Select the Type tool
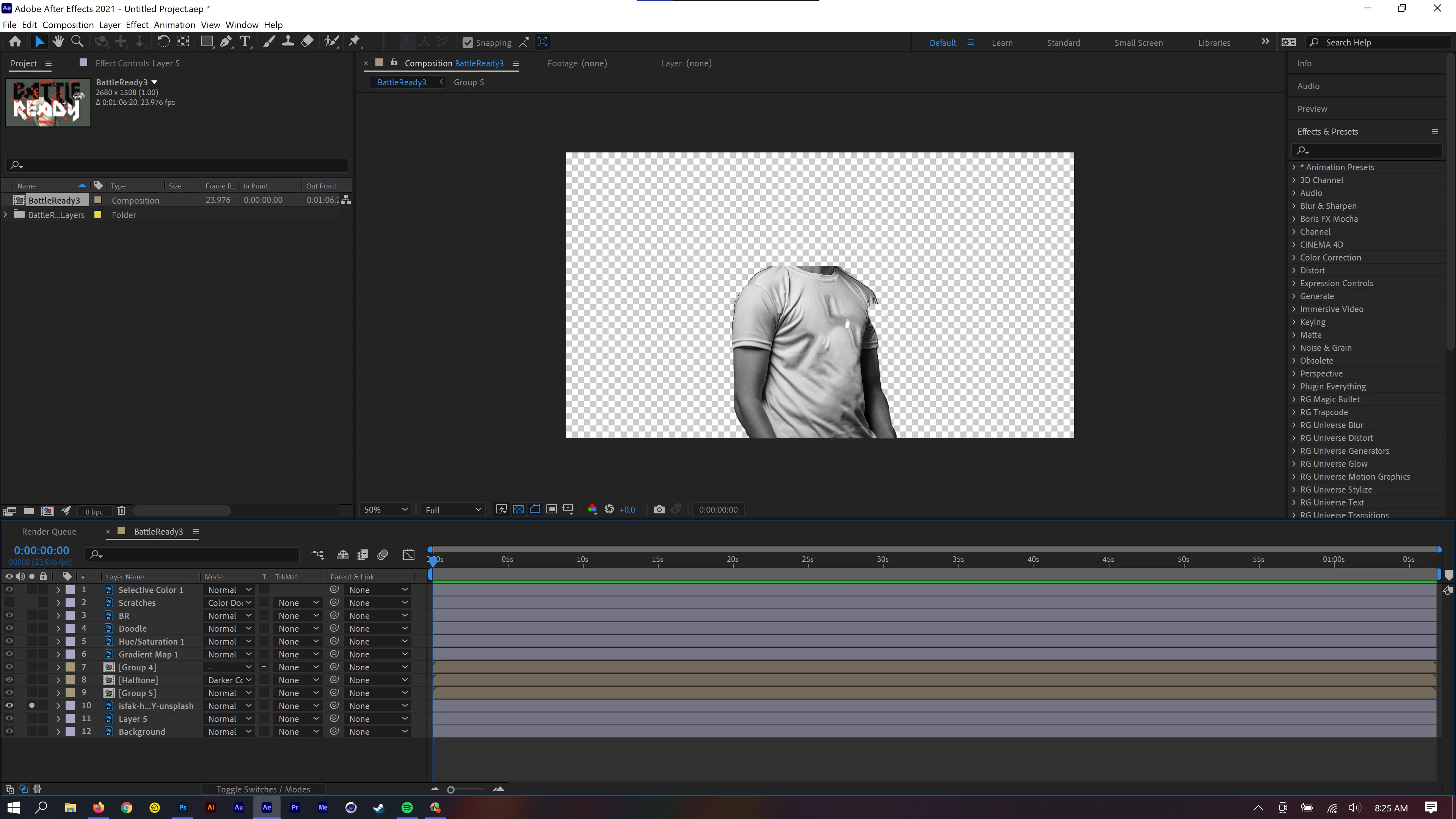The width and height of the screenshot is (1456, 819). [x=245, y=41]
